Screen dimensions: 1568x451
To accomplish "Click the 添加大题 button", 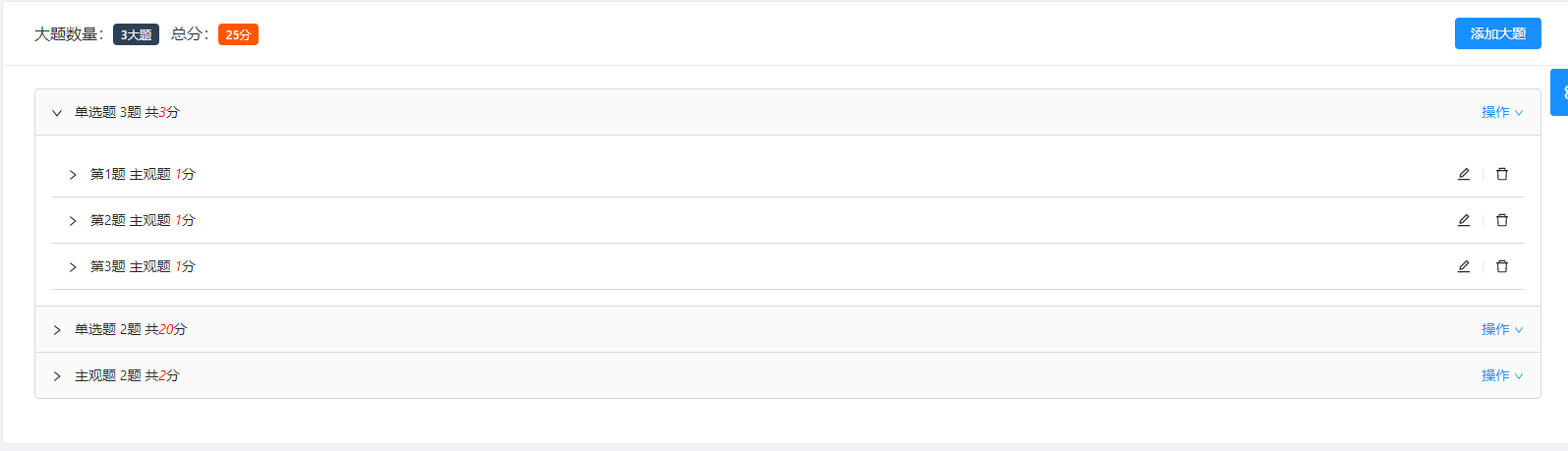I will click(x=1498, y=33).
